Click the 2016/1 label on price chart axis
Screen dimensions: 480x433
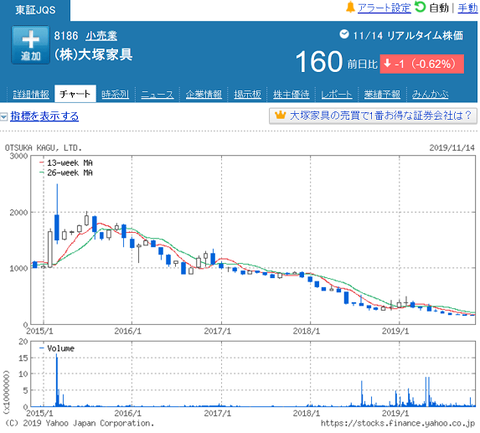pyautogui.click(x=128, y=331)
